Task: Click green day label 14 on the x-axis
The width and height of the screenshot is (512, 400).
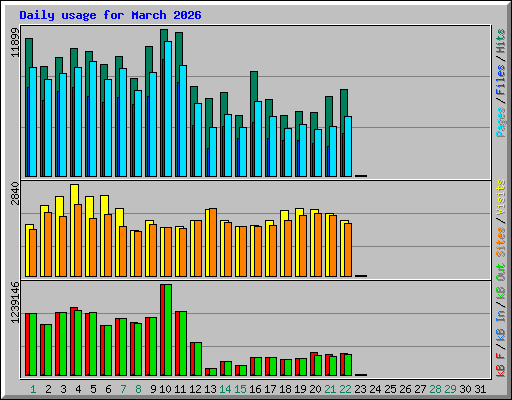Action: point(225,389)
